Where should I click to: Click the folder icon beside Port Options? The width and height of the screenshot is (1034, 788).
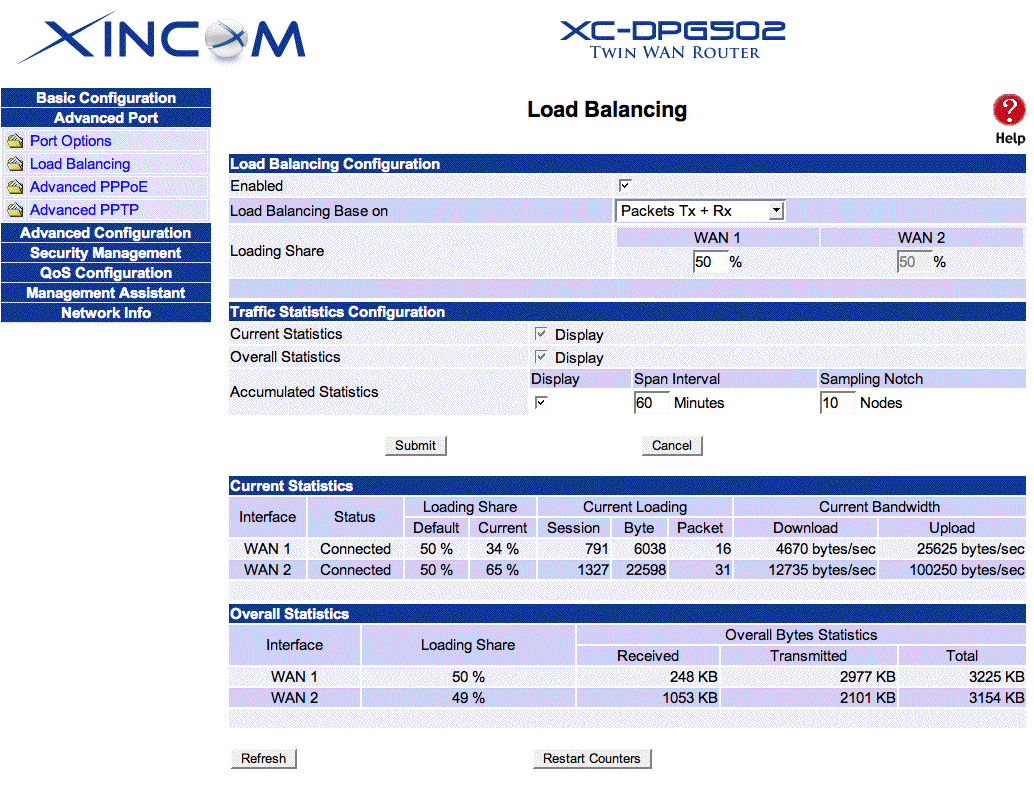[x=15, y=141]
